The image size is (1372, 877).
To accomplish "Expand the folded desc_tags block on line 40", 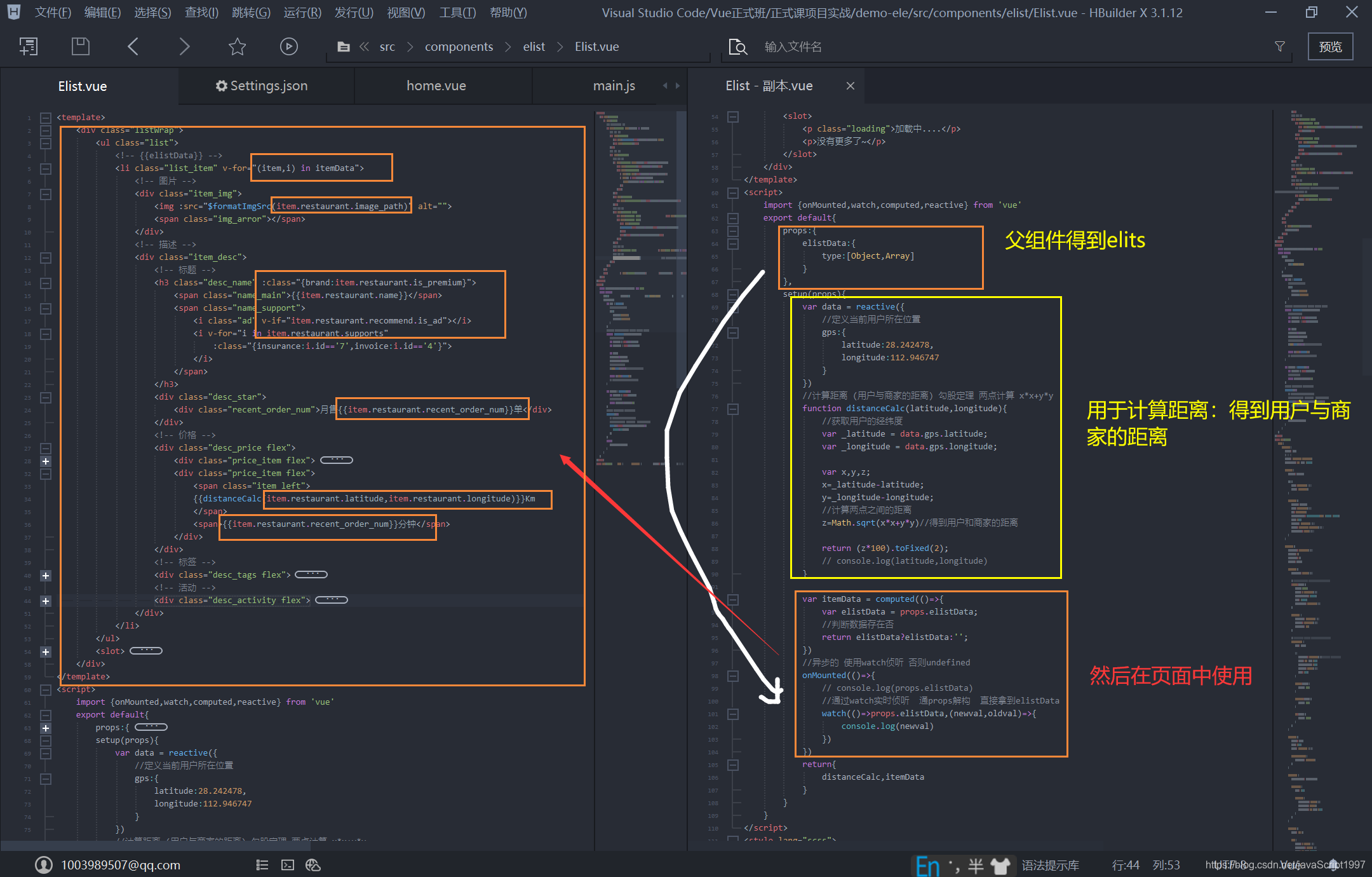I will [46, 575].
